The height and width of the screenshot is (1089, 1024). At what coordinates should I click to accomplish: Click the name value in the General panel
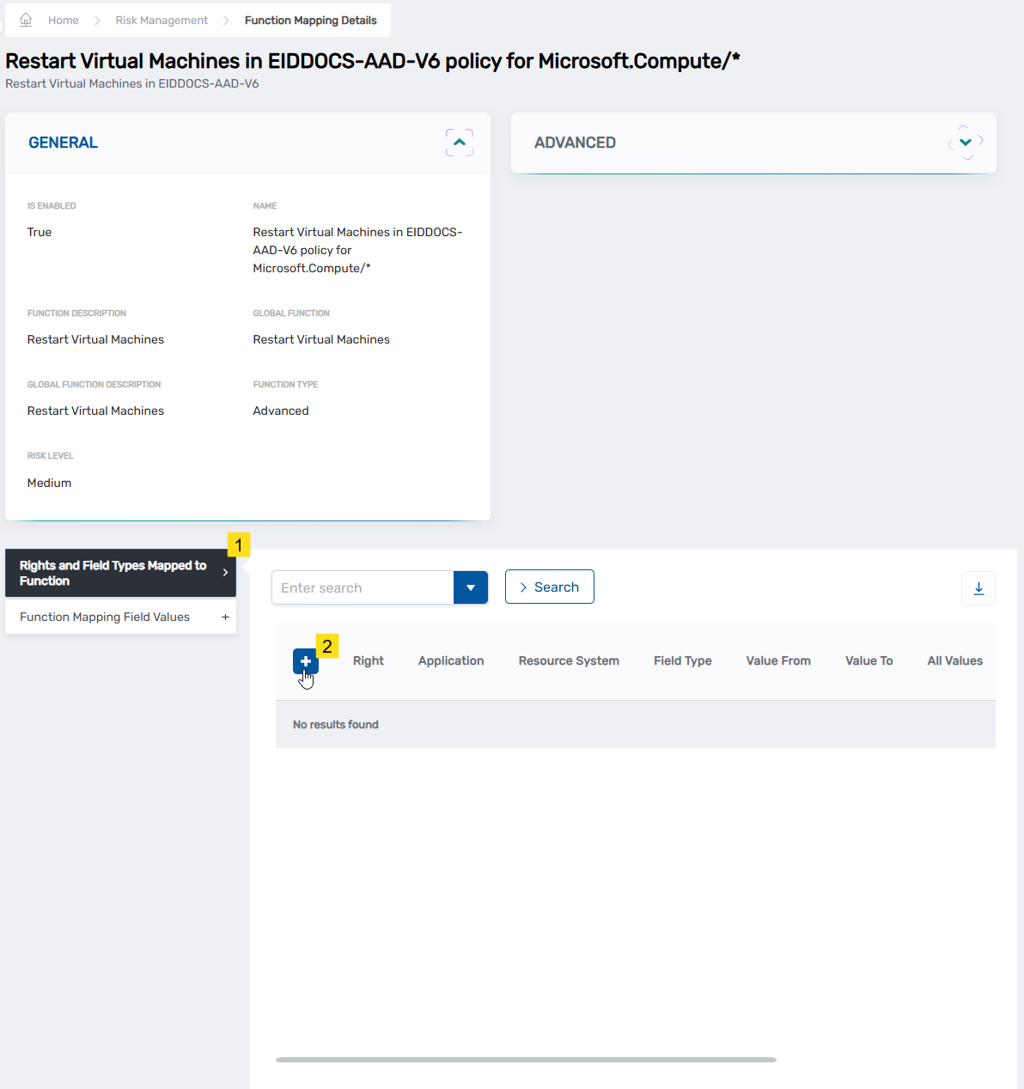(358, 250)
